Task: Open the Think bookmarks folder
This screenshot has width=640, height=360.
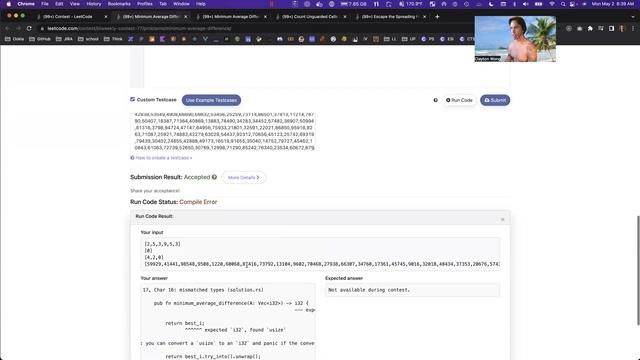Action: pyautogui.click(x=113, y=39)
